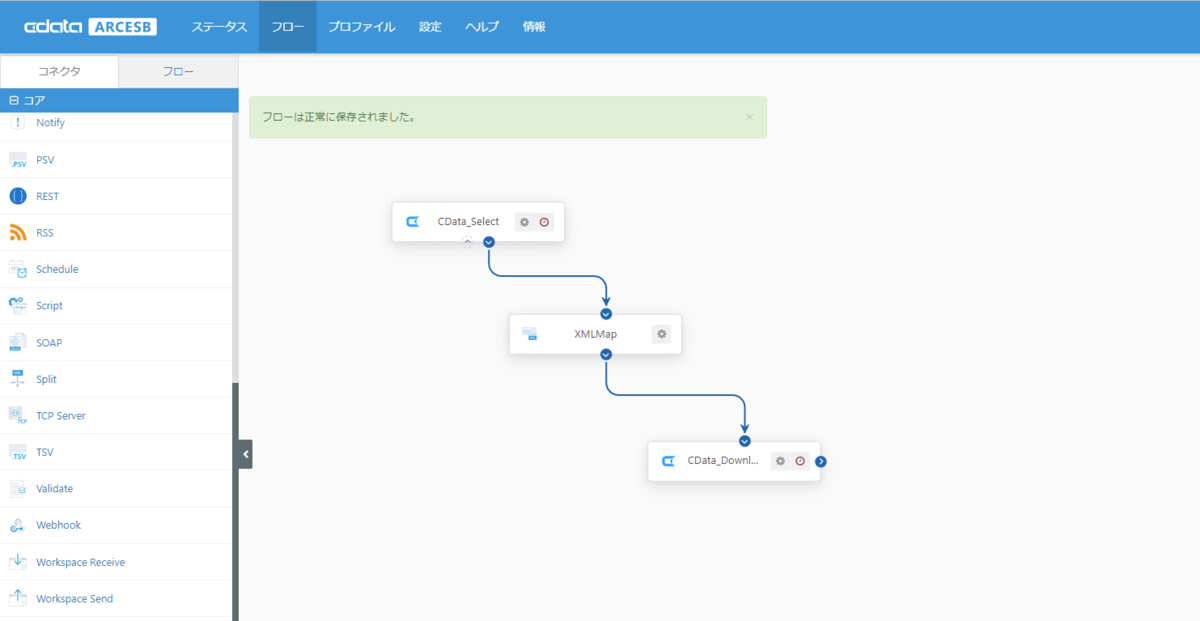The image size is (1200, 621).
Task: Switch to the フロー sidebar tab
Action: (178, 72)
